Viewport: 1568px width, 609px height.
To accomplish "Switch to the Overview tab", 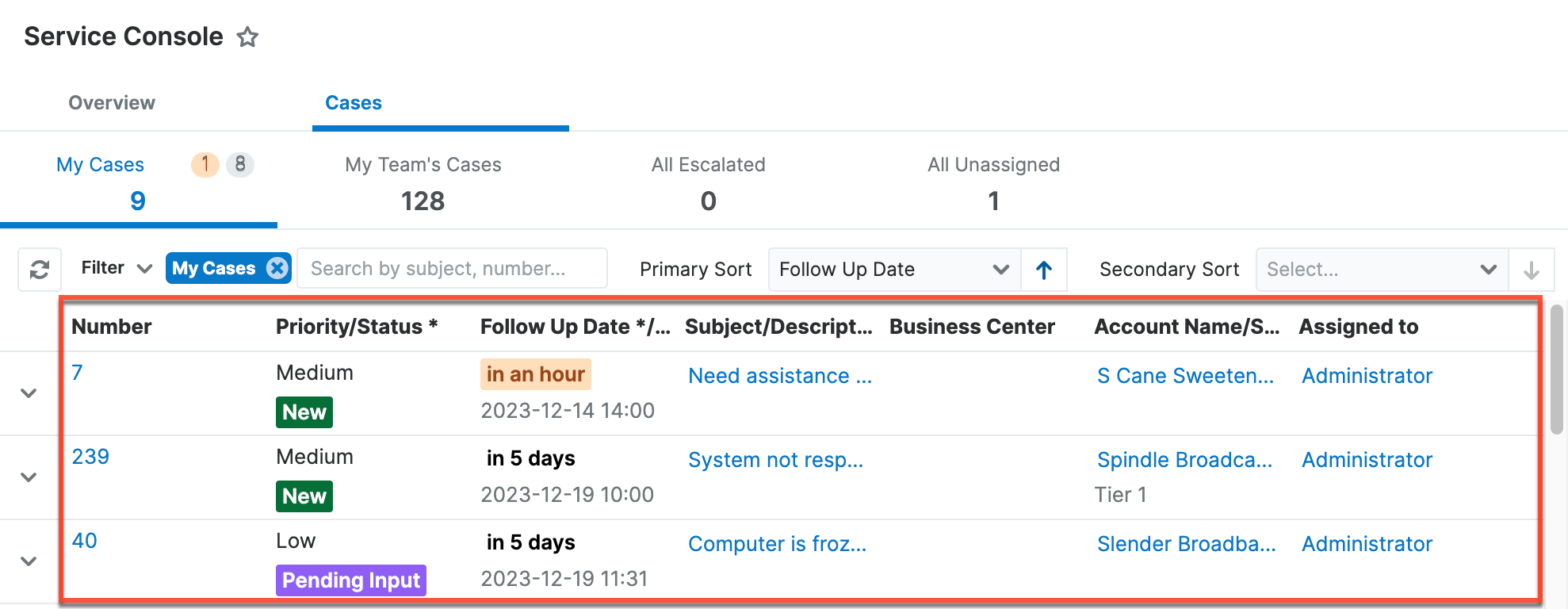I will click(x=111, y=102).
